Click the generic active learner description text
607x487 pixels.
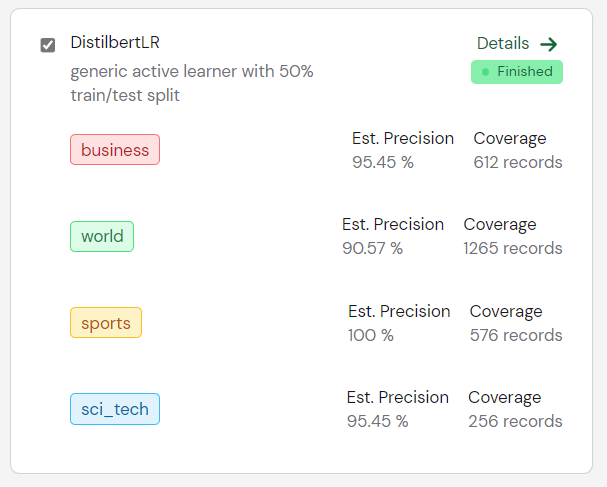pos(192,83)
